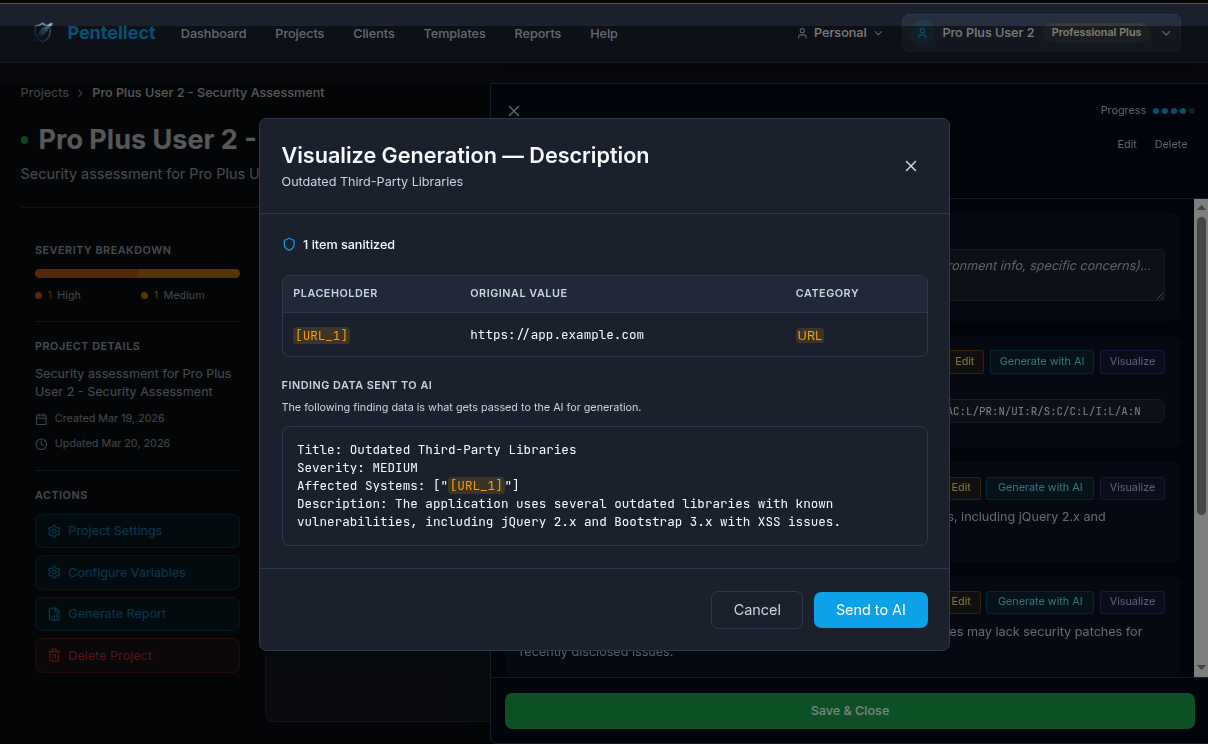
Task: Click the ORIGINAL VALUE column header
Action: tap(518, 293)
